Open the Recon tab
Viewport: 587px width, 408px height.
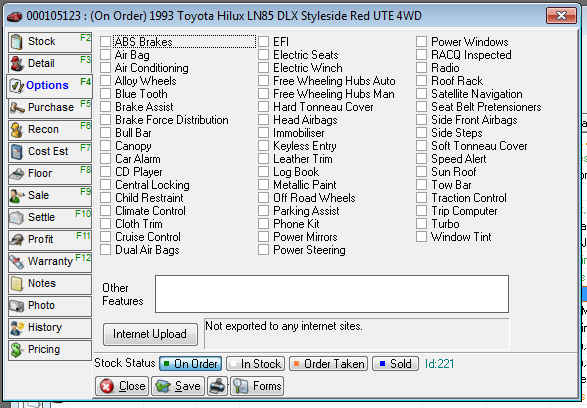50,130
